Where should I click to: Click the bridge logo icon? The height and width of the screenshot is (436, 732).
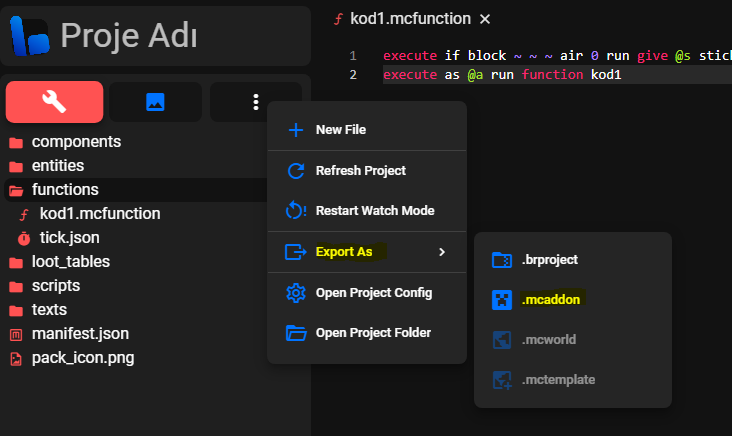[x=30, y=35]
